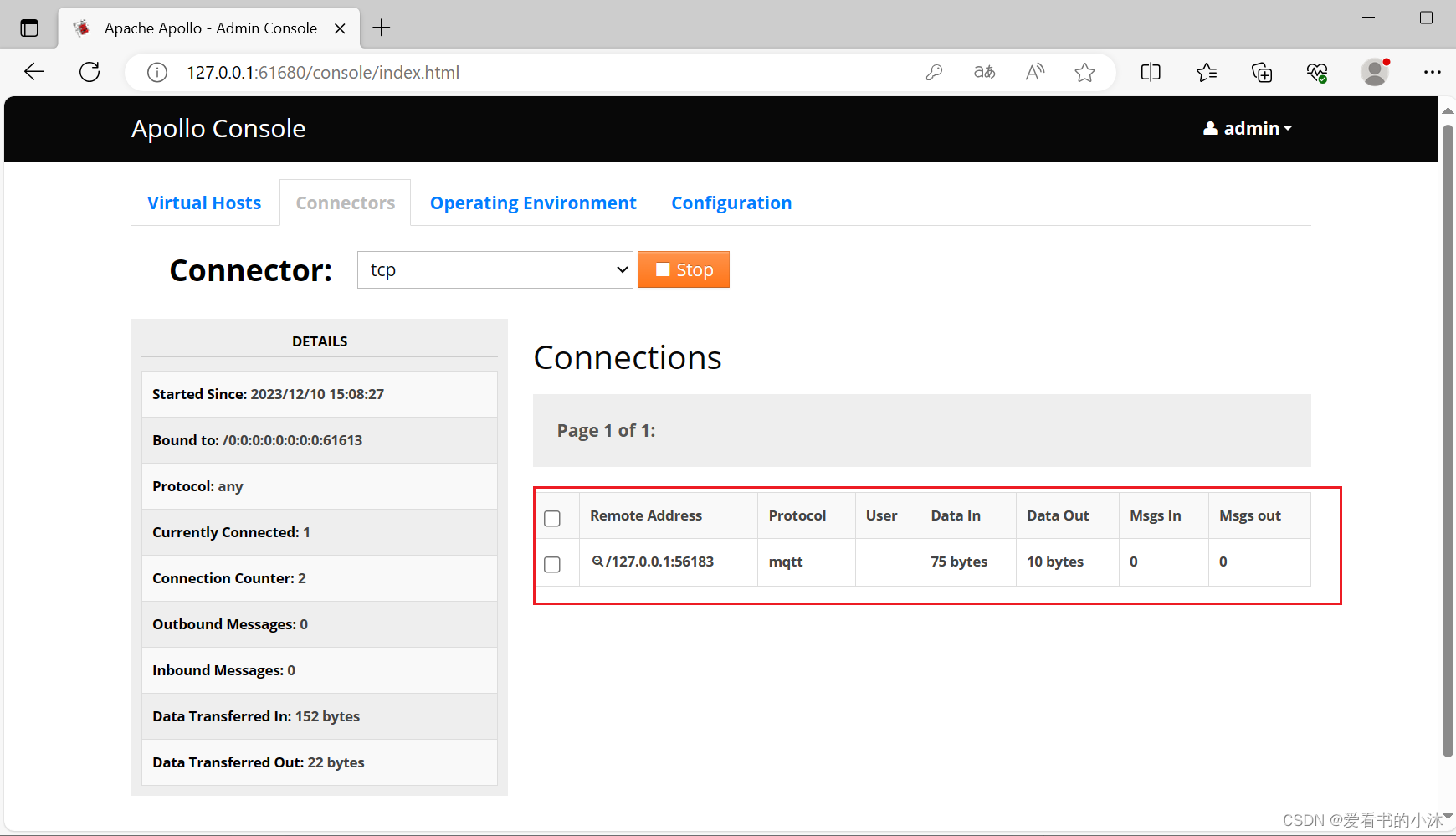Open browser settings and more menu
Image resolution: width=1456 pixels, height=836 pixels.
point(1433,73)
